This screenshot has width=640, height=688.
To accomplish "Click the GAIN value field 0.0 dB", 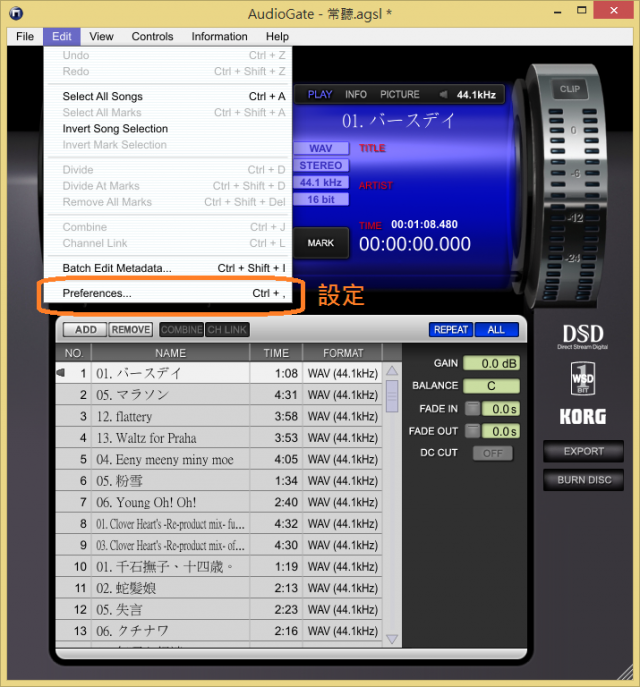I will [492, 363].
